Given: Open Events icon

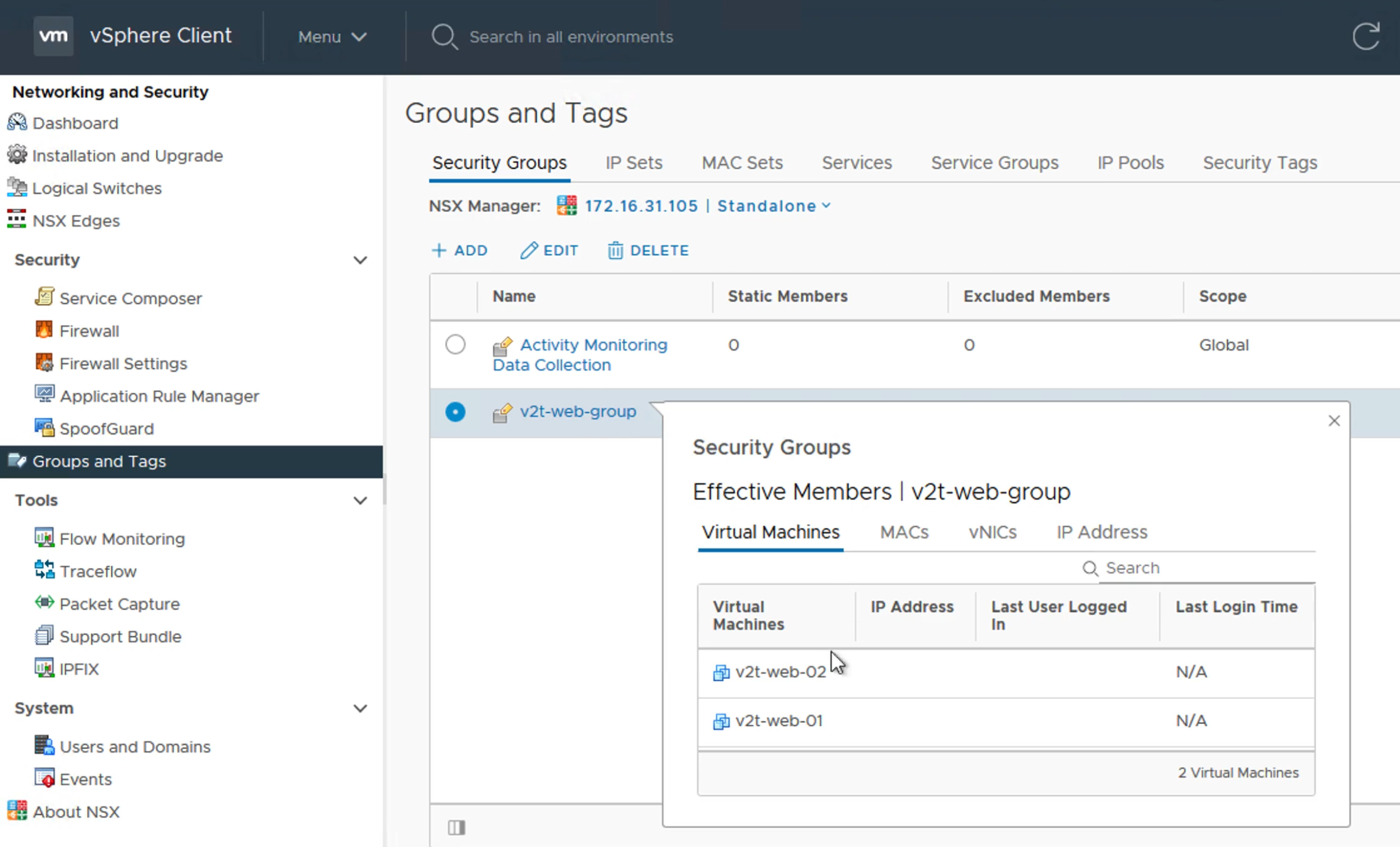Looking at the screenshot, I should point(44,778).
